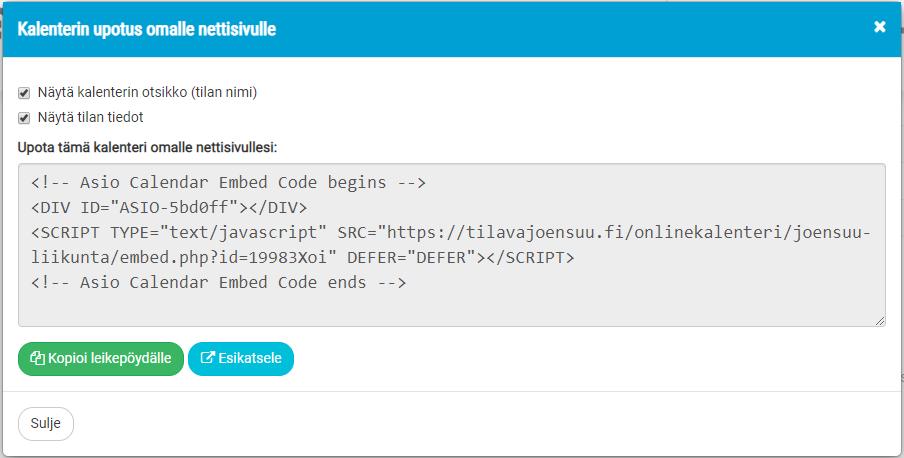Image resolution: width=904 pixels, height=458 pixels.
Task: Copy embed code with Kopioi leikepöydälle
Action: [x=101, y=359]
